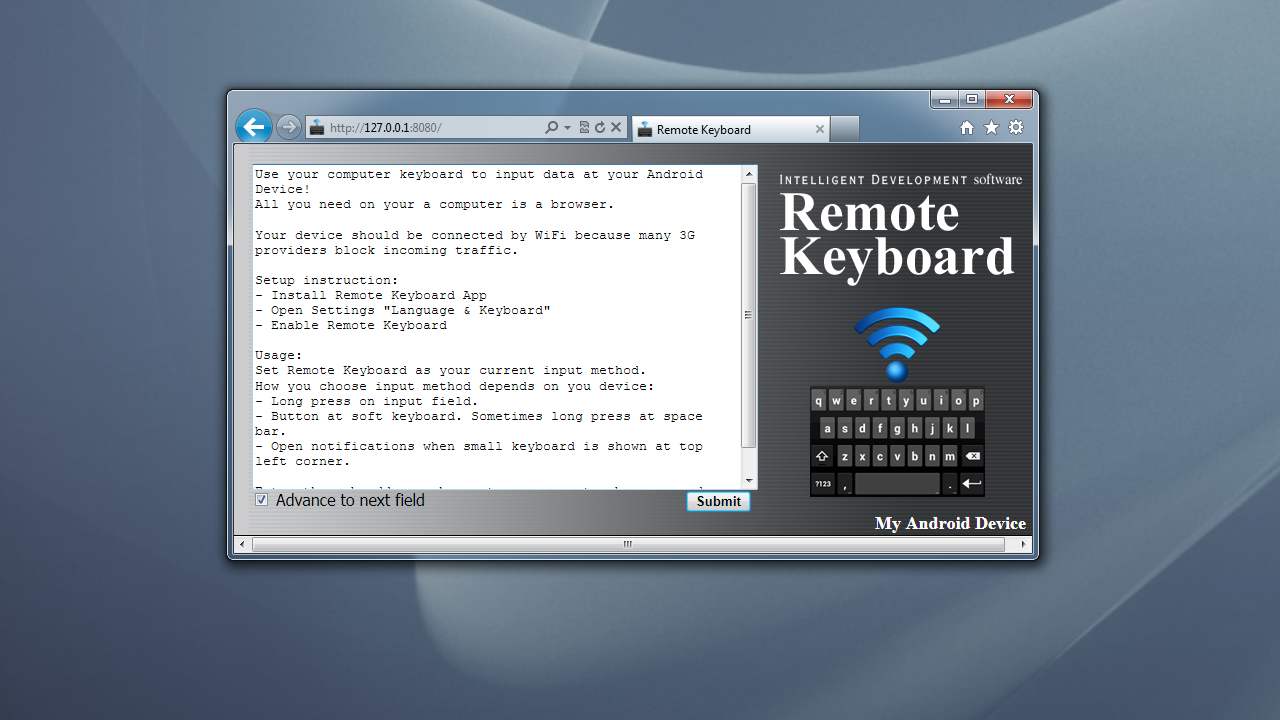This screenshot has height=720, width=1280.
Task: Select the Remote Keyboard tab
Action: click(x=731, y=129)
